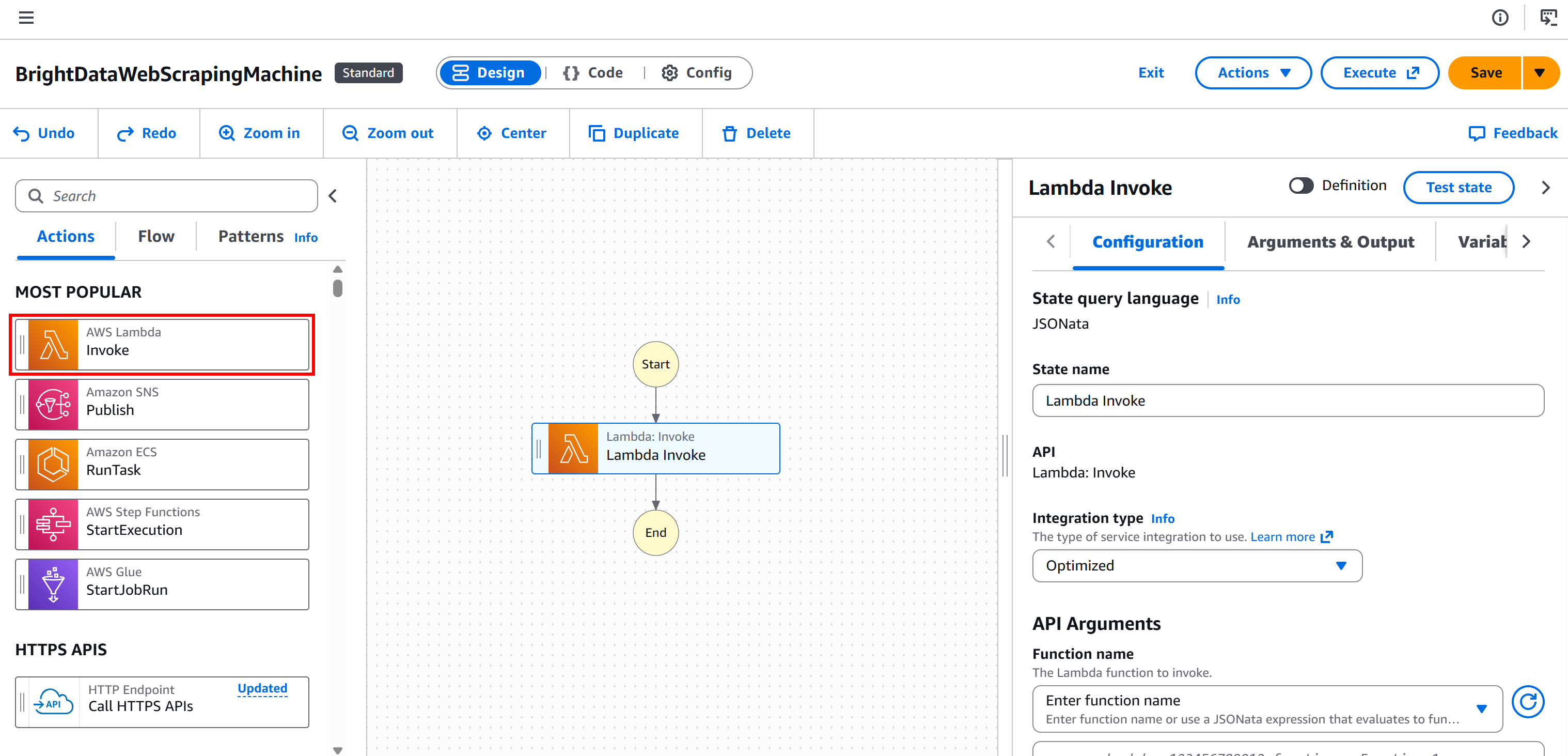Open the hamburger navigation menu
Screen dimensions: 1568x756
click(x=26, y=18)
